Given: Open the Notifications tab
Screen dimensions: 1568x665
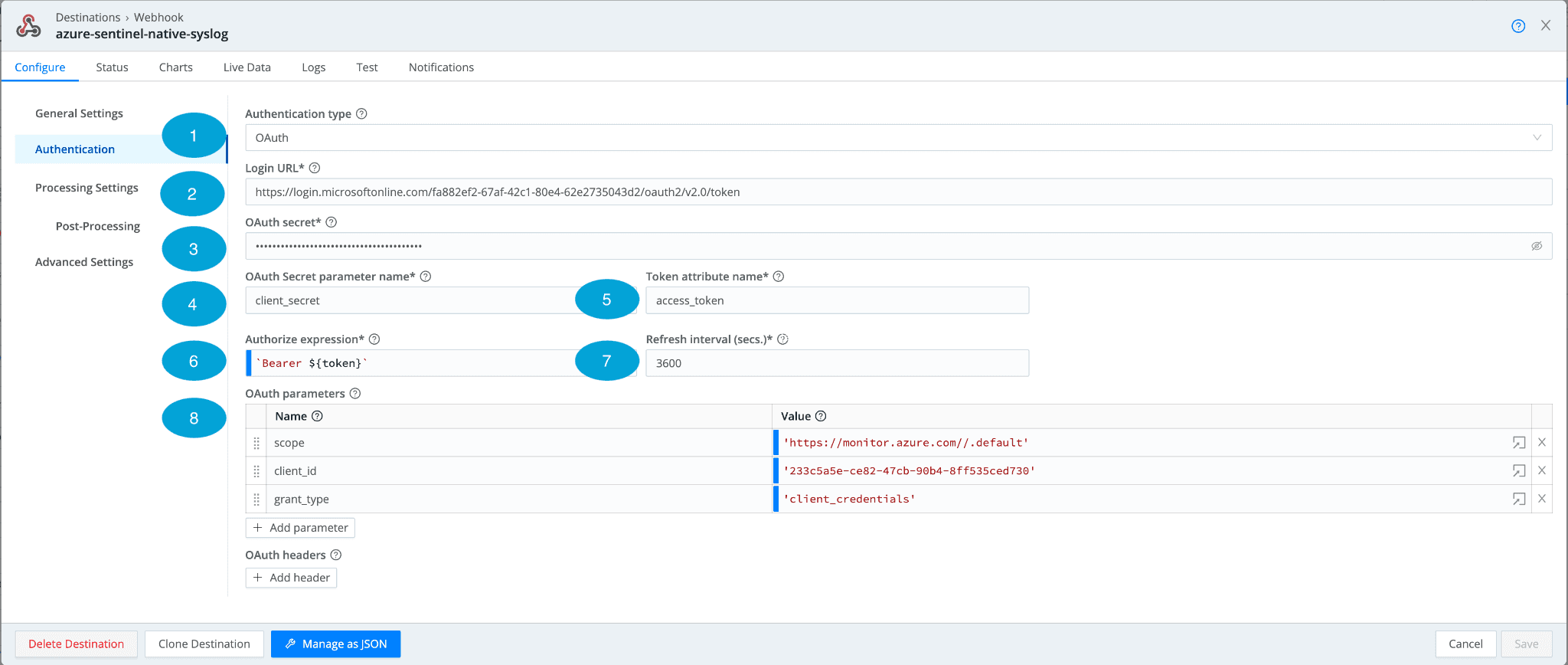Looking at the screenshot, I should coord(441,67).
